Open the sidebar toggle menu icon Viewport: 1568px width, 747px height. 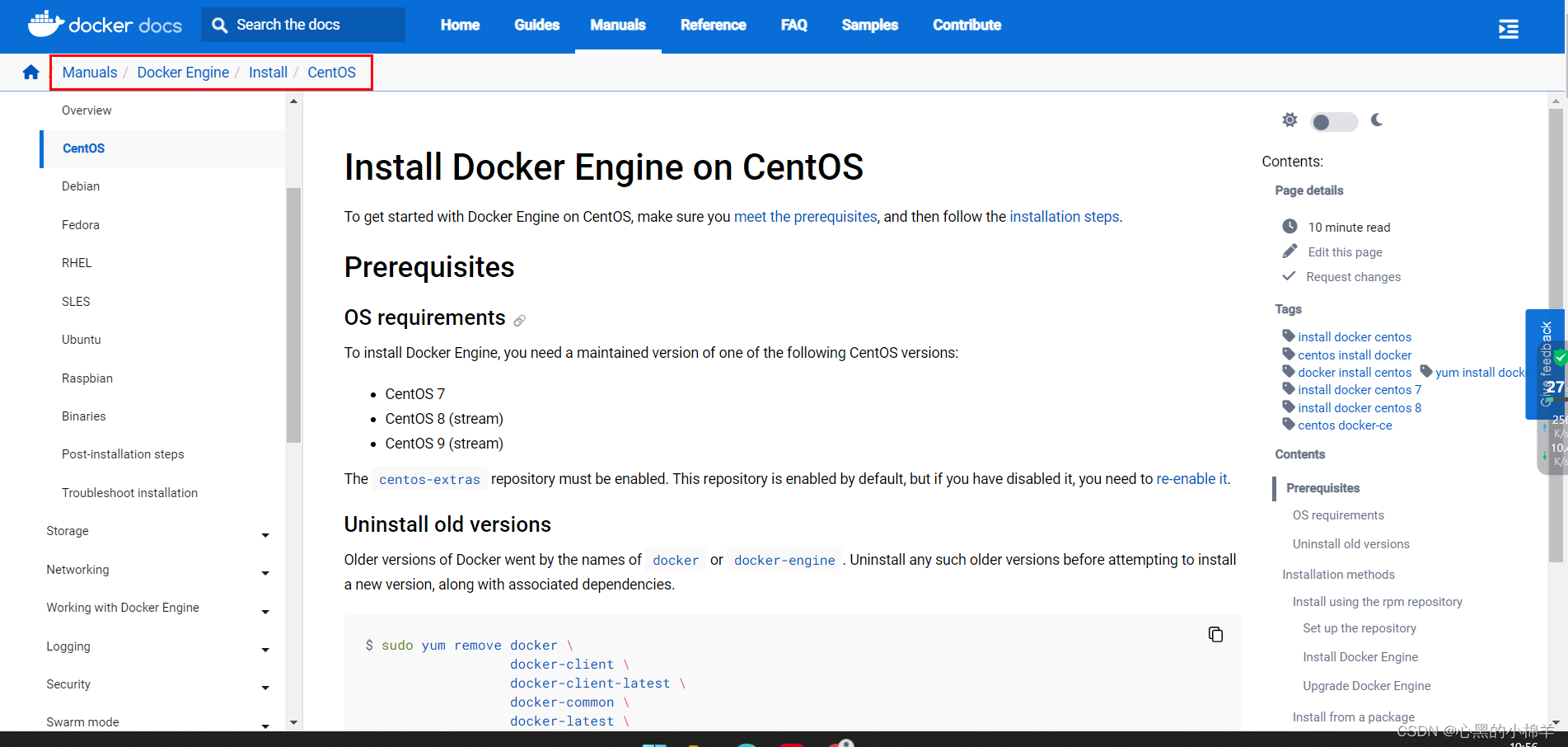tap(1508, 29)
